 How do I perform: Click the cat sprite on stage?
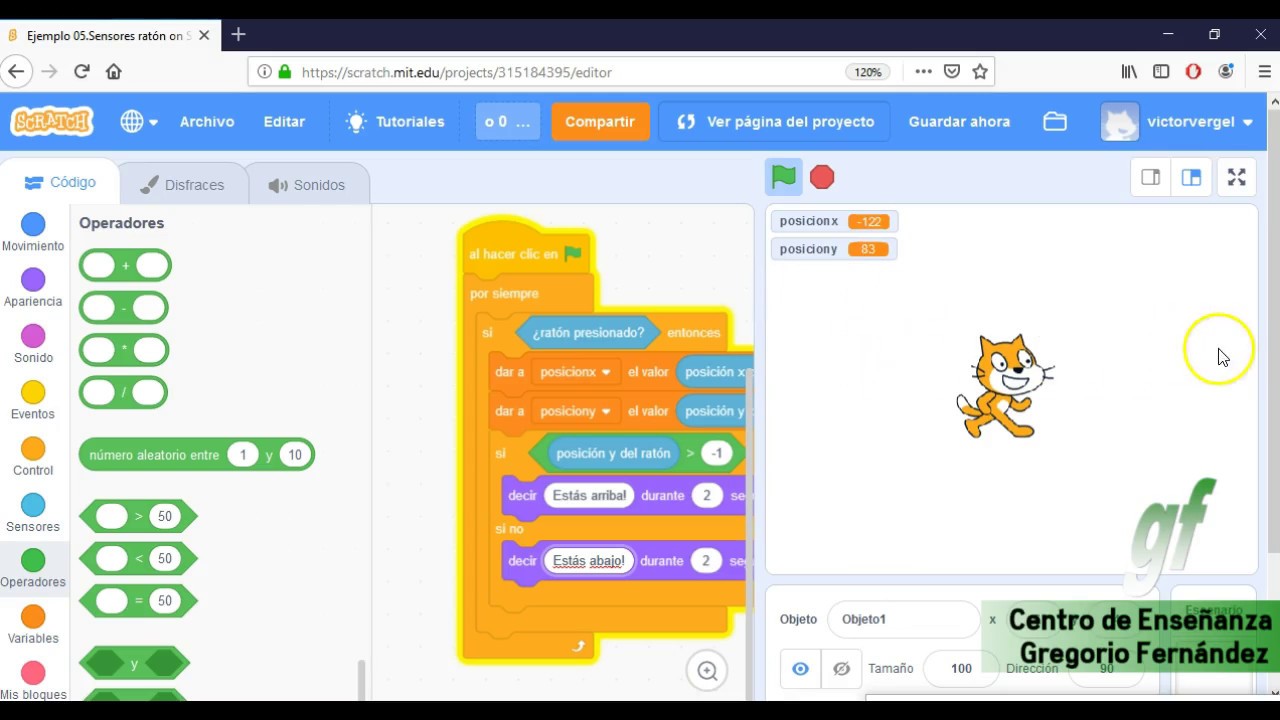(1006, 386)
